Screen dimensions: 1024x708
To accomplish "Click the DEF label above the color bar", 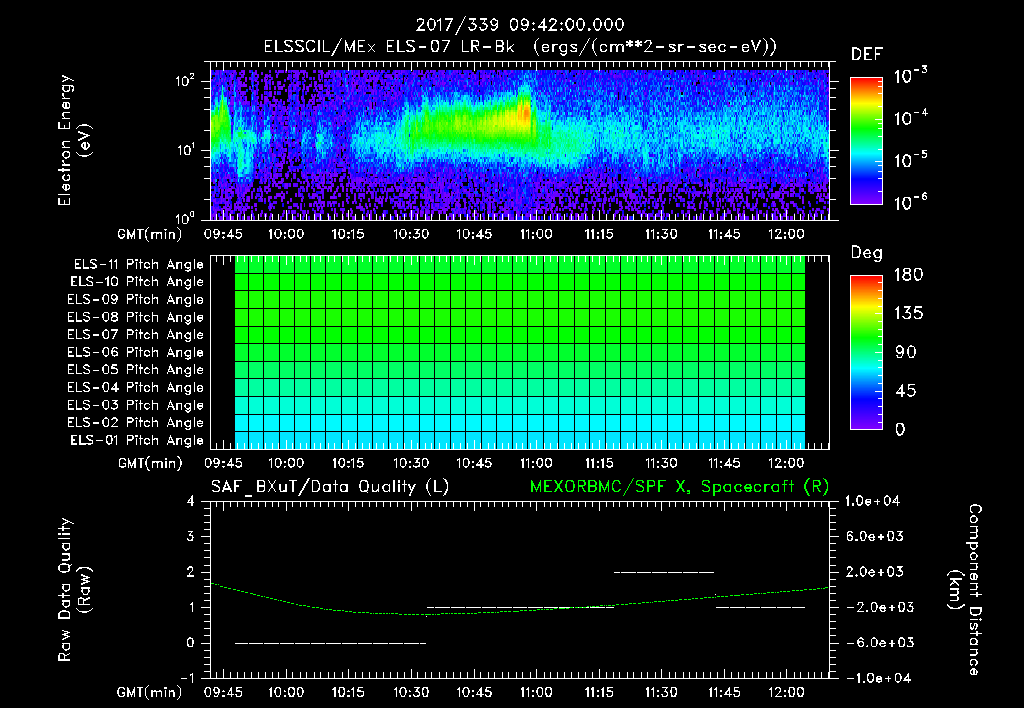I will pos(866,55).
